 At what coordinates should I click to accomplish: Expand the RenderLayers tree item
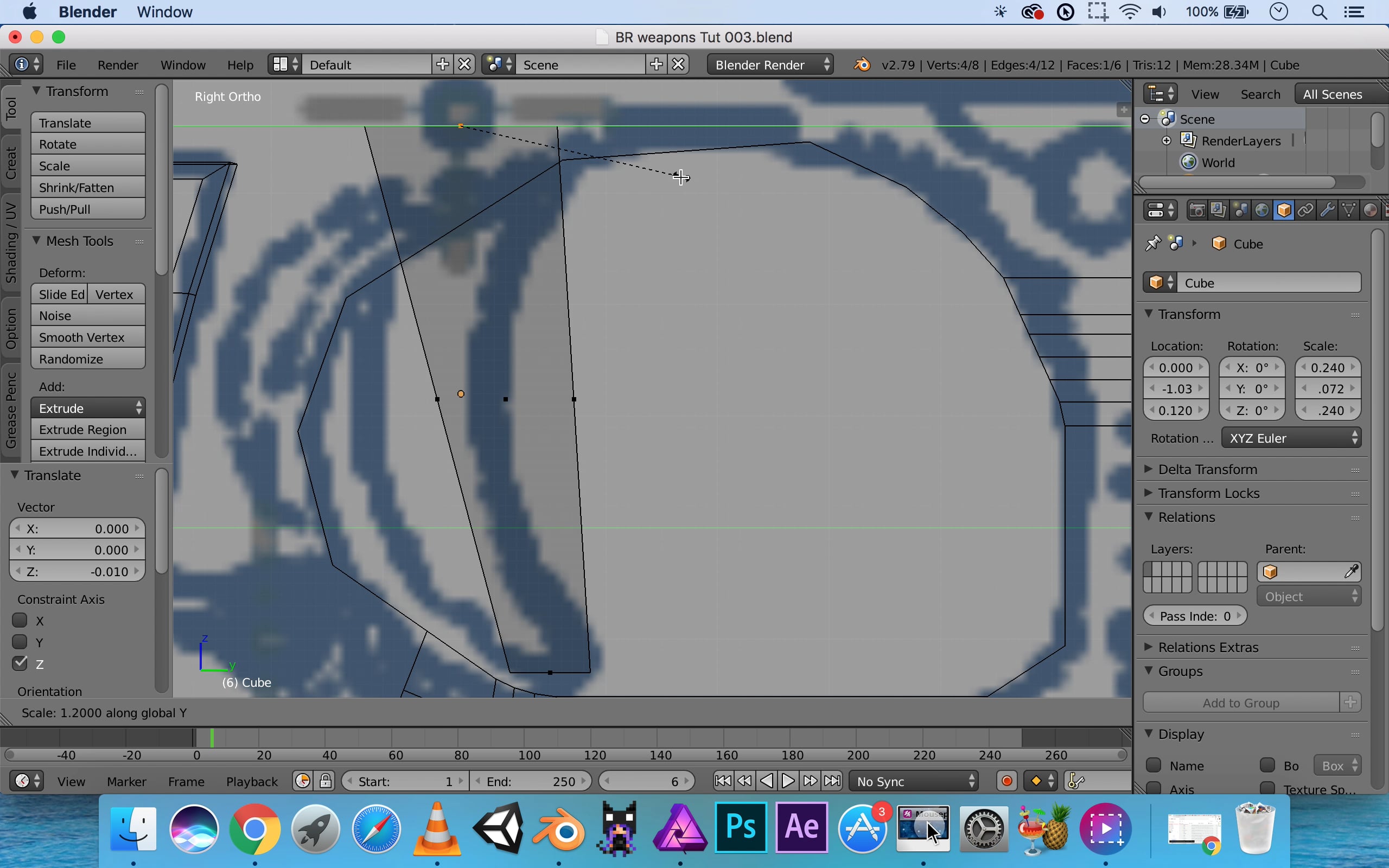coord(1167,141)
